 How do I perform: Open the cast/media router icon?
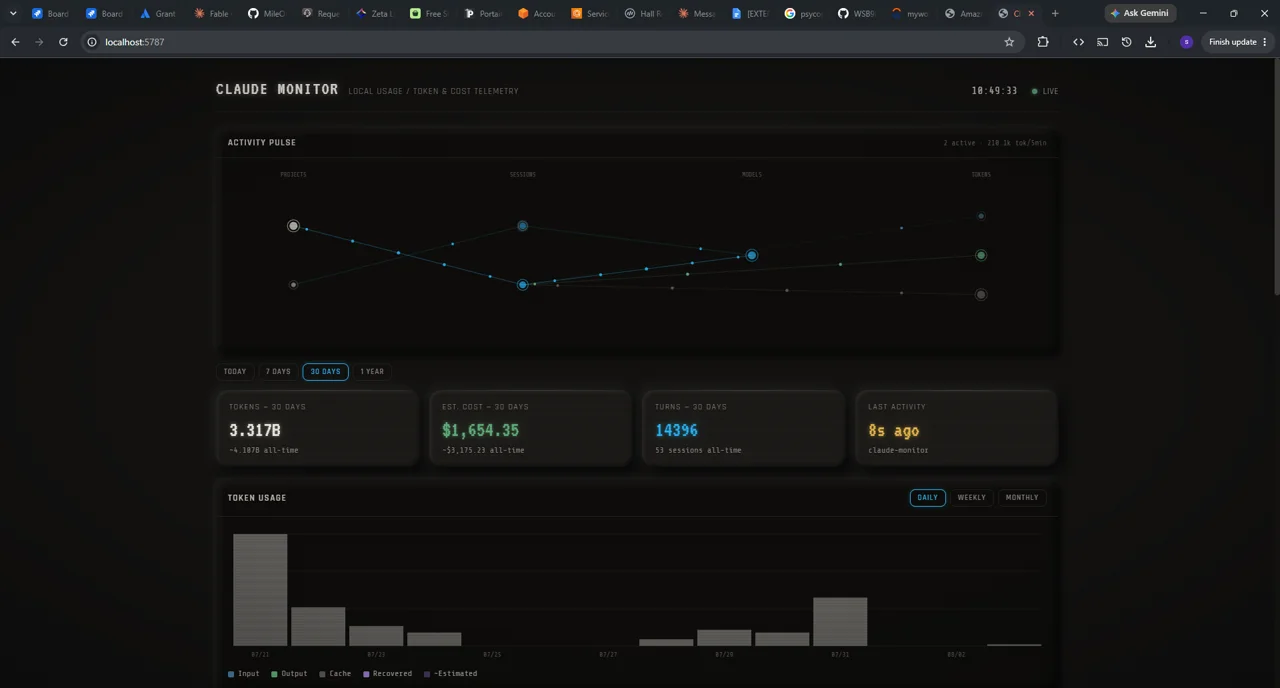(1102, 42)
